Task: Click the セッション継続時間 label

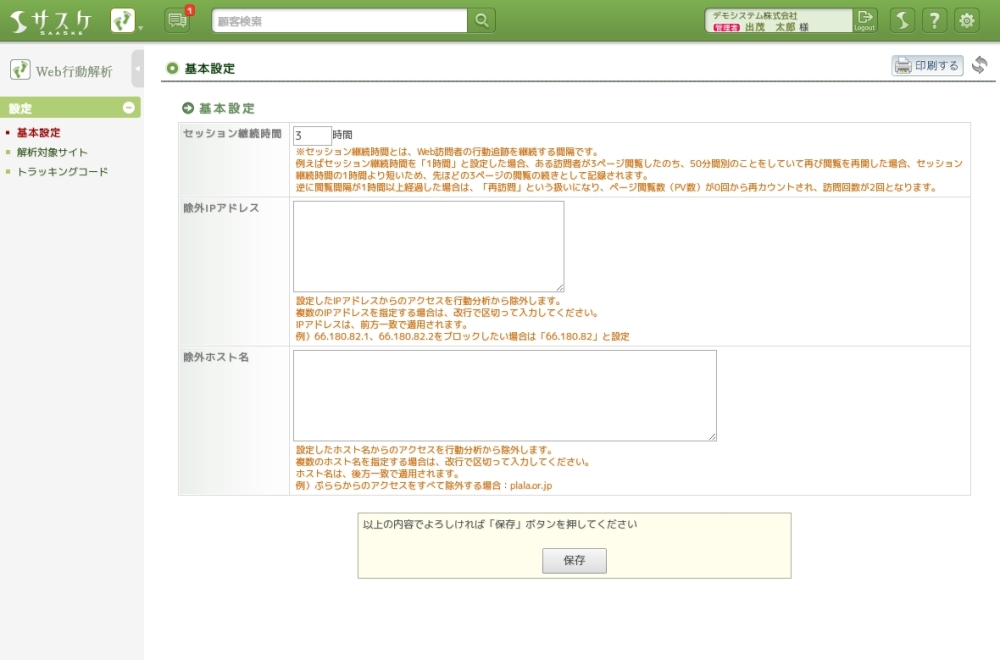Action: (x=232, y=133)
